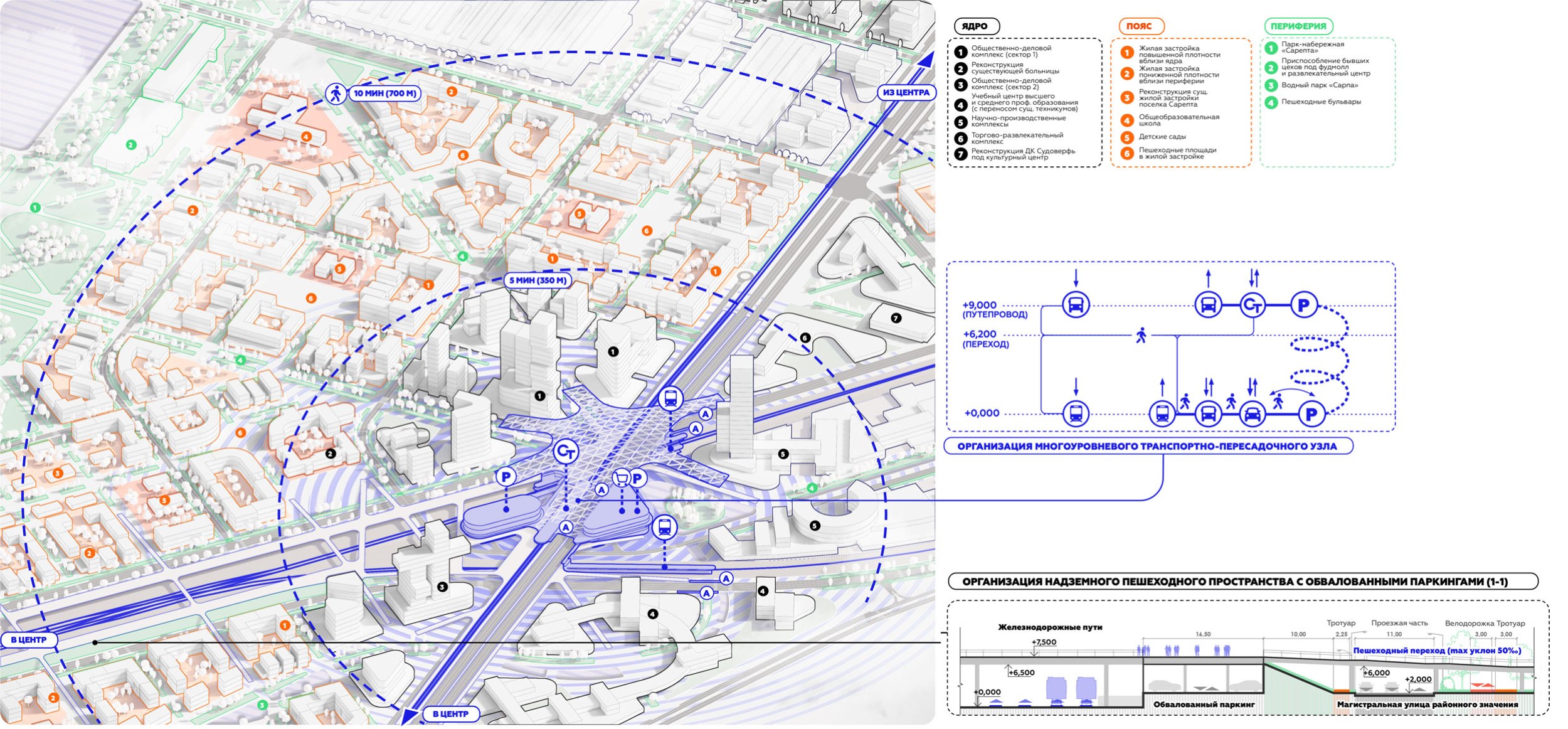Click the pedestrian icon beside 10 МИН label
1568x729 pixels.
[336, 93]
